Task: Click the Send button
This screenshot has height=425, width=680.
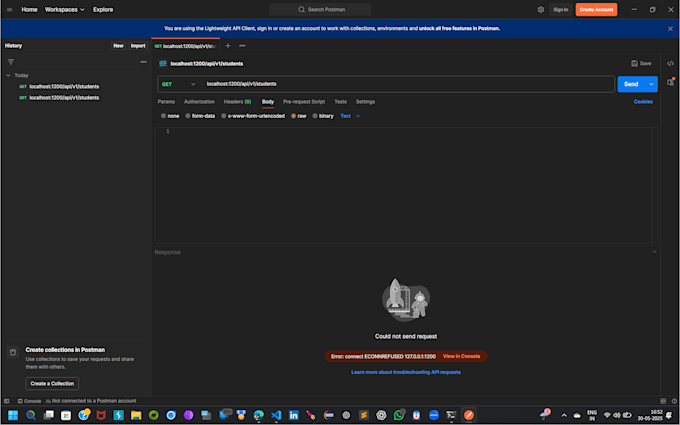Action: [x=631, y=84]
